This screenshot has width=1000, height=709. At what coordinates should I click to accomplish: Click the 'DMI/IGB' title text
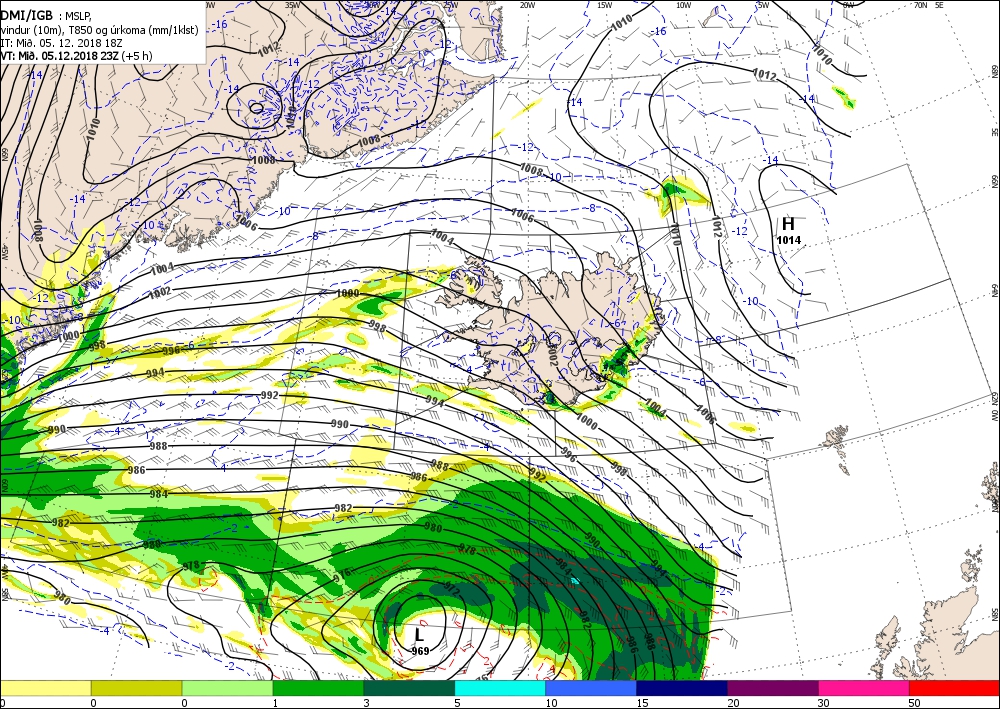click(x=27, y=16)
